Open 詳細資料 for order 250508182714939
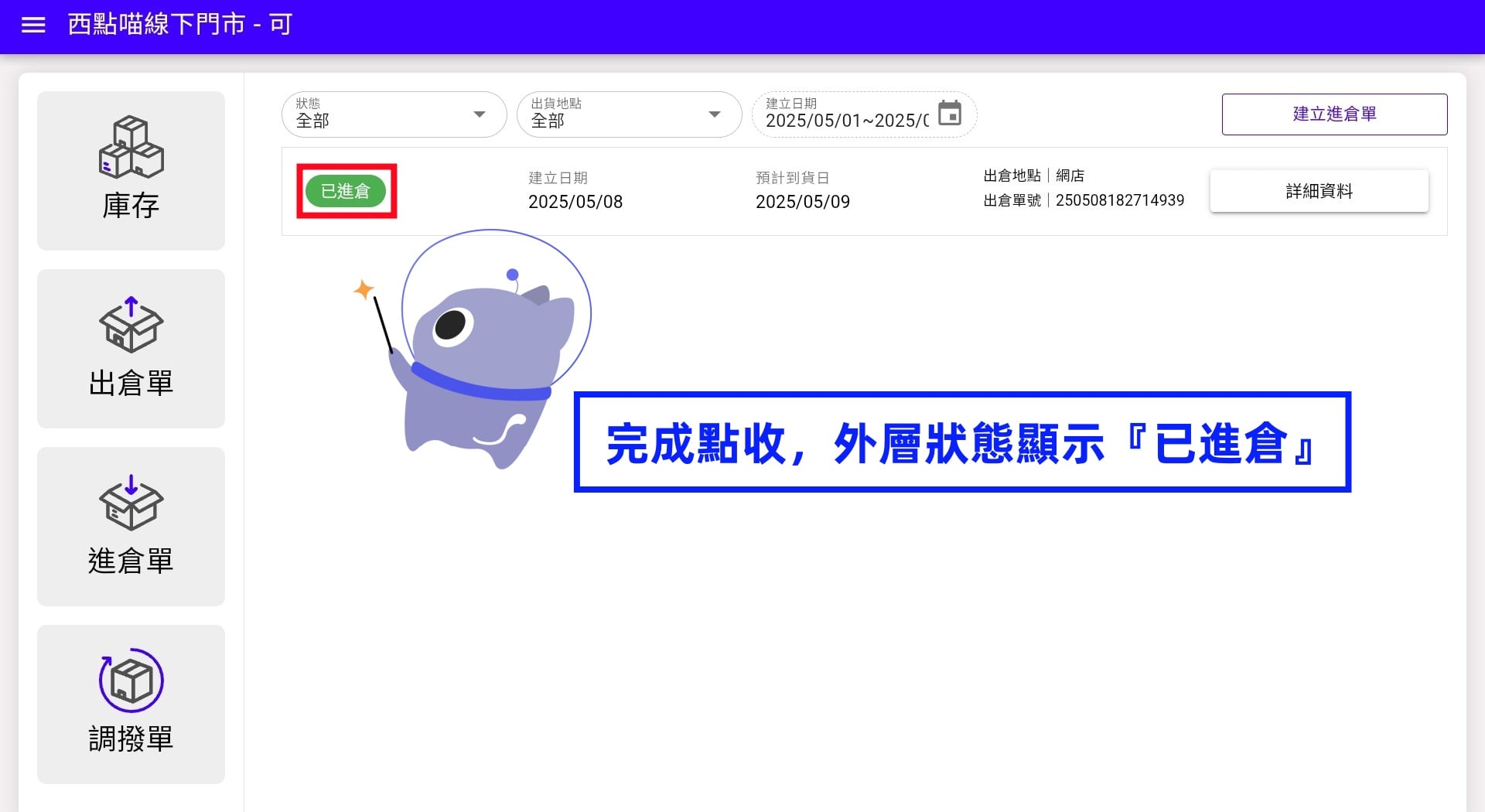 (1319, 191)
